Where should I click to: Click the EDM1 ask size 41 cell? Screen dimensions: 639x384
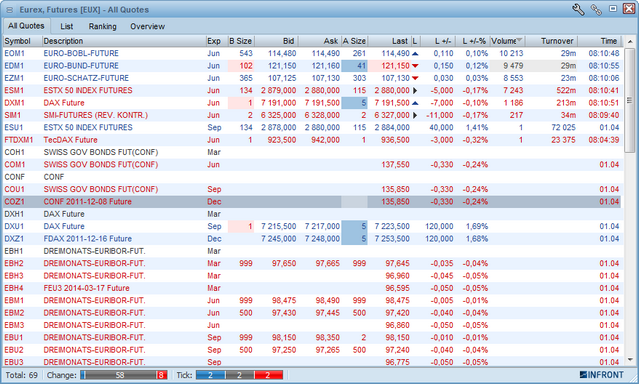point(354,66)
